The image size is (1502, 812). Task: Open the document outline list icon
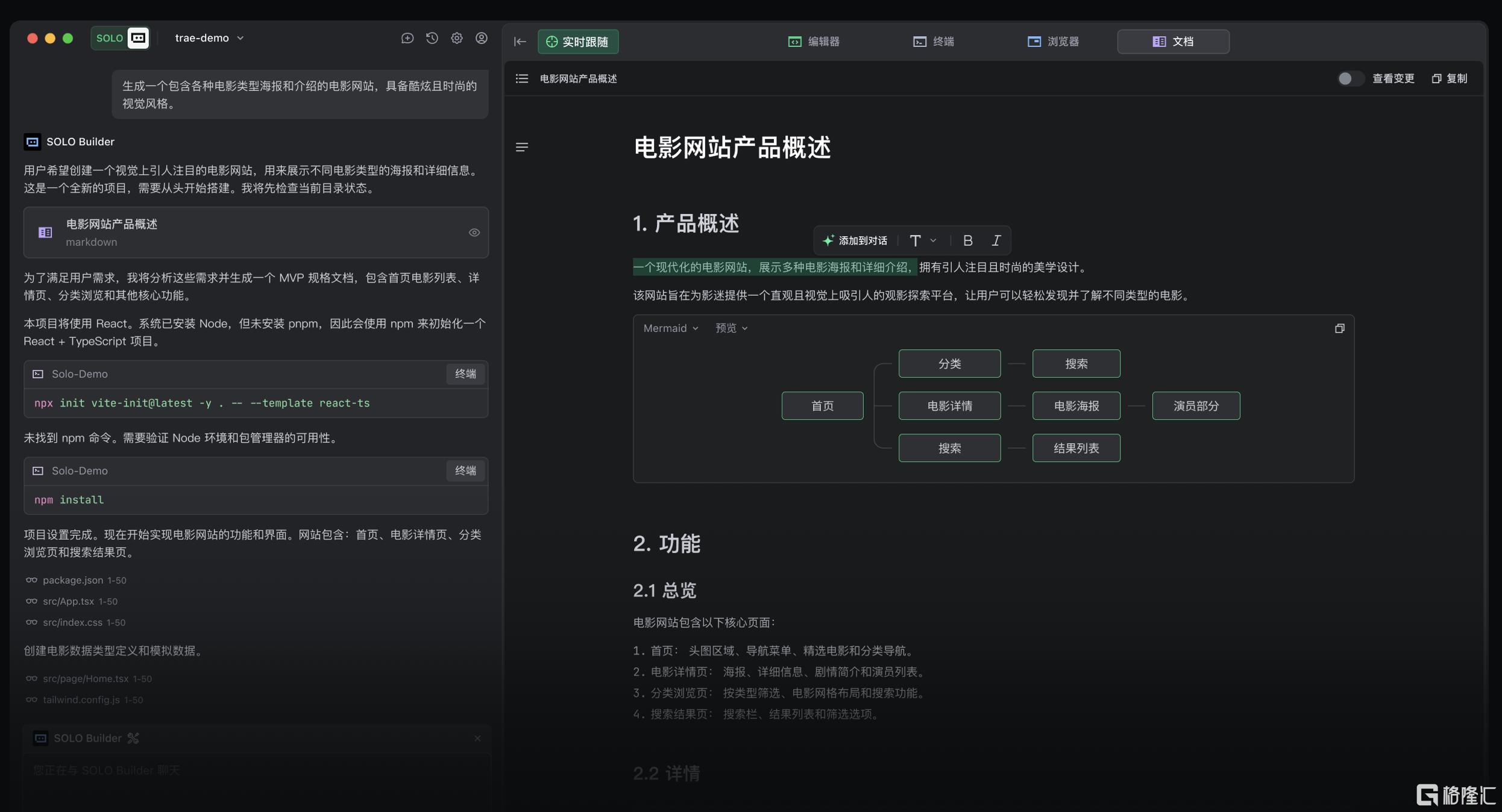pos(521,78)
